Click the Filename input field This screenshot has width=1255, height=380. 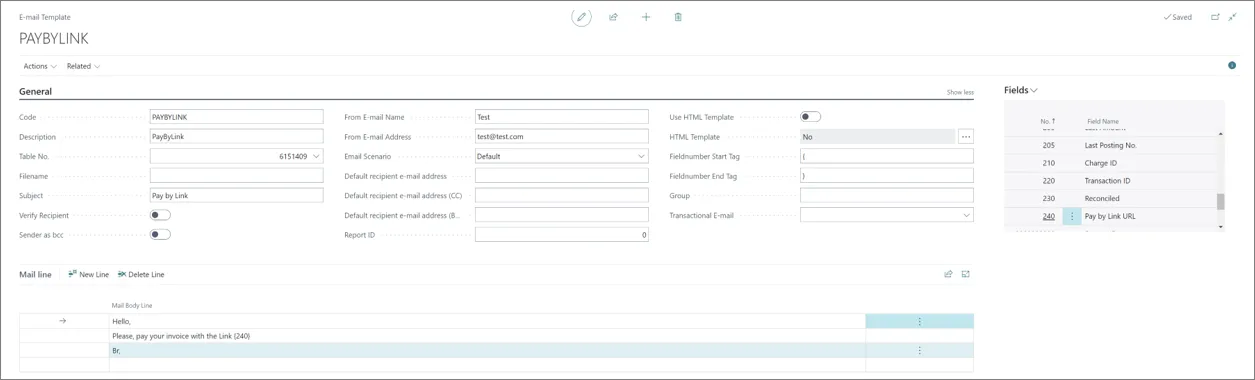pos(236,176)
